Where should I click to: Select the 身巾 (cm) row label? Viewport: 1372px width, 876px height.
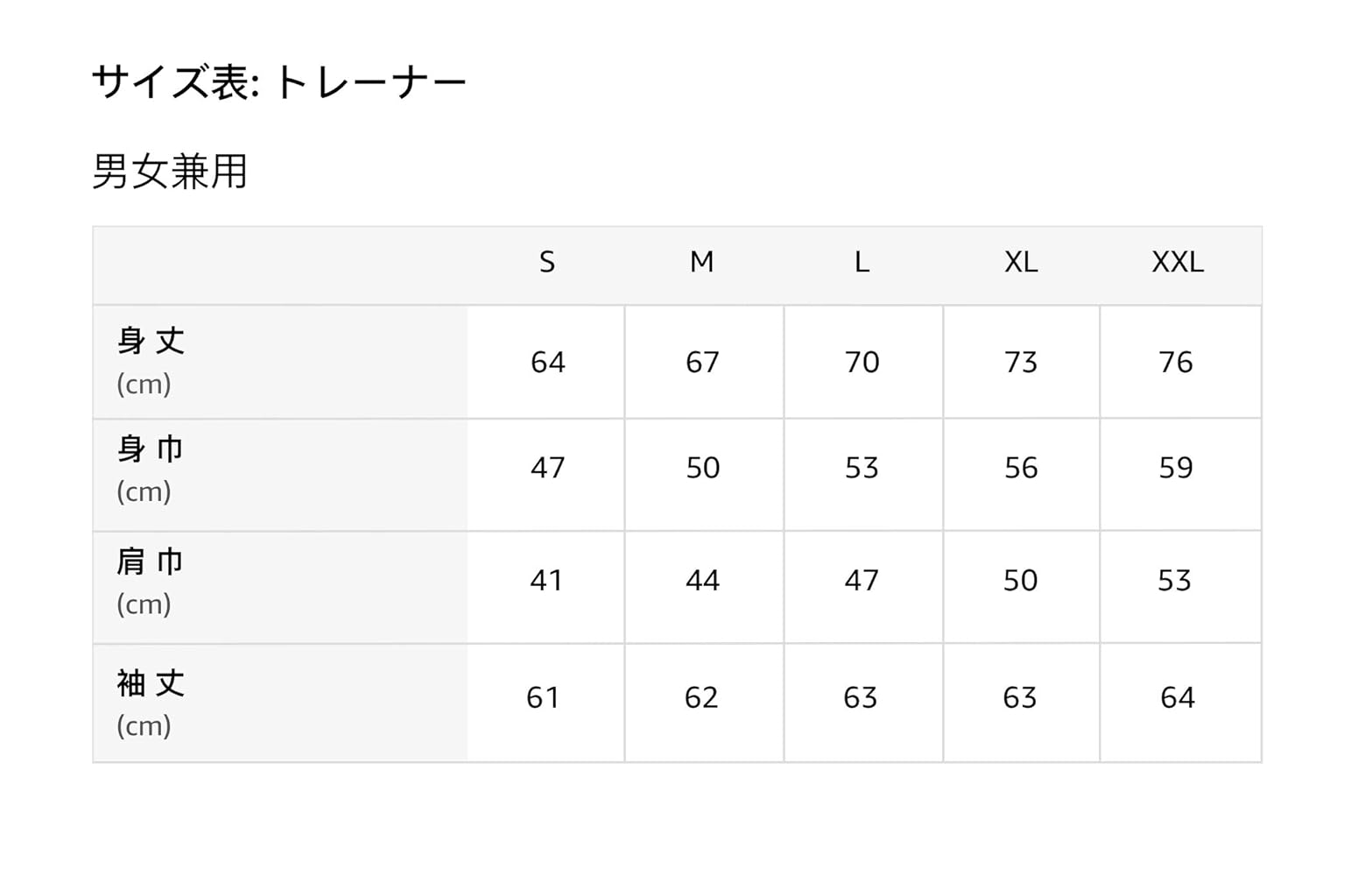(151, 469)
